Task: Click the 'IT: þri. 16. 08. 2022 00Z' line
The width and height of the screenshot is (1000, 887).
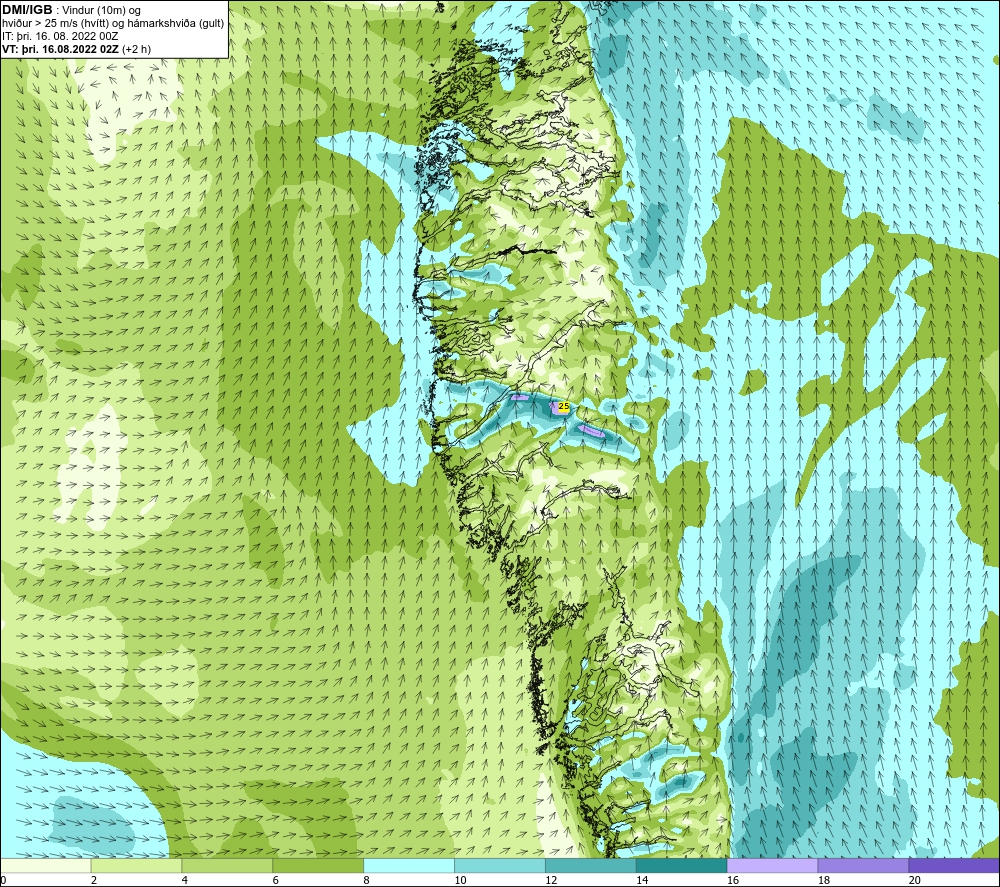Action: click(60, 36)
